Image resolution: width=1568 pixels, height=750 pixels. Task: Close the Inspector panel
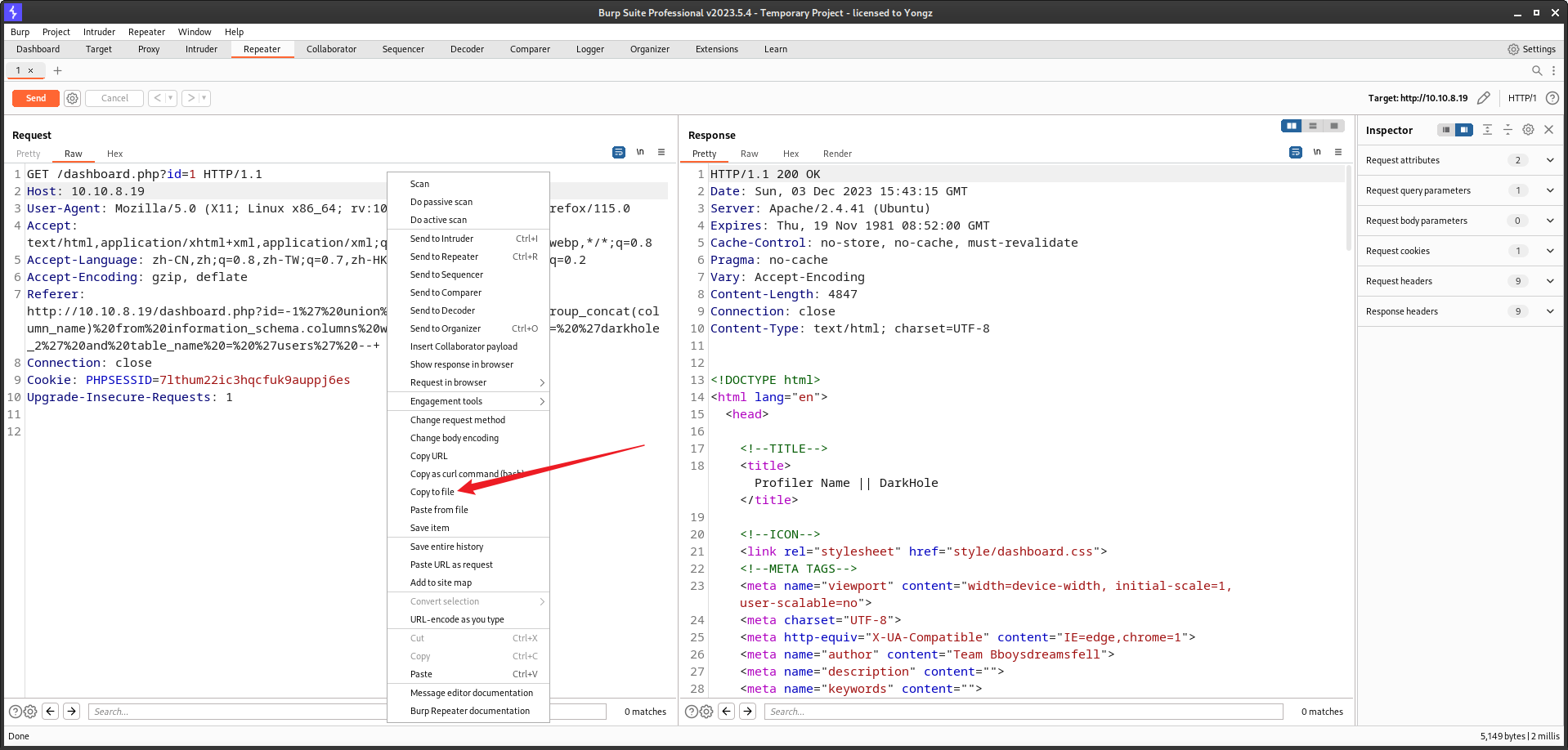click(x=1548, y=130)
